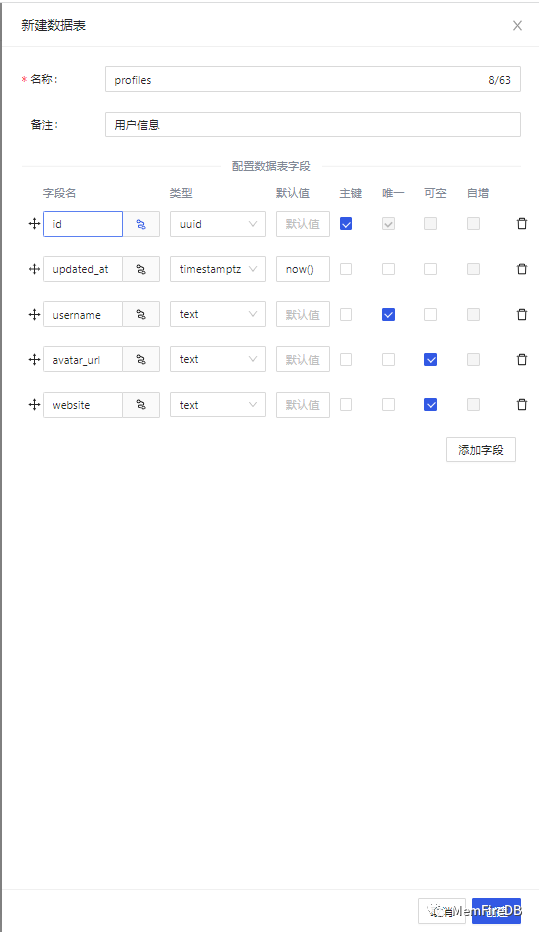Viewport: 539px width, 932px height.
Task: Open text type dropdown for website
Action: (218, 405)
